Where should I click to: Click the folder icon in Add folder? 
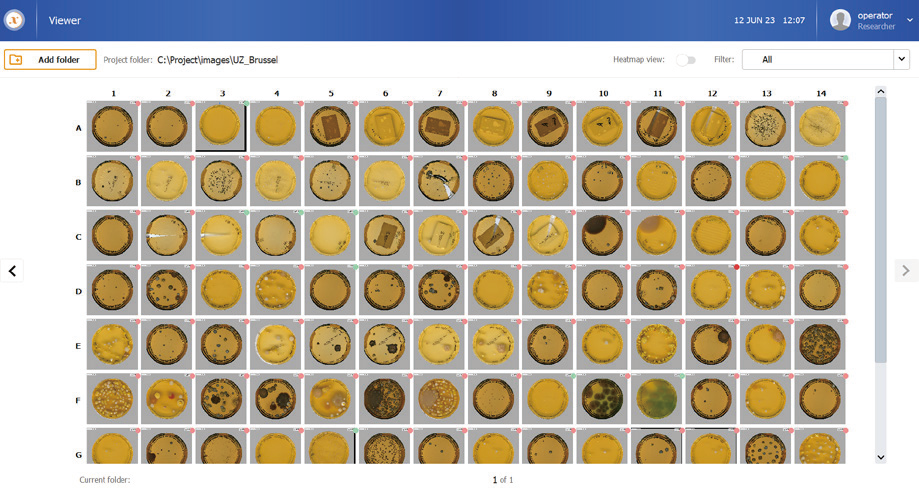point(16,60)
